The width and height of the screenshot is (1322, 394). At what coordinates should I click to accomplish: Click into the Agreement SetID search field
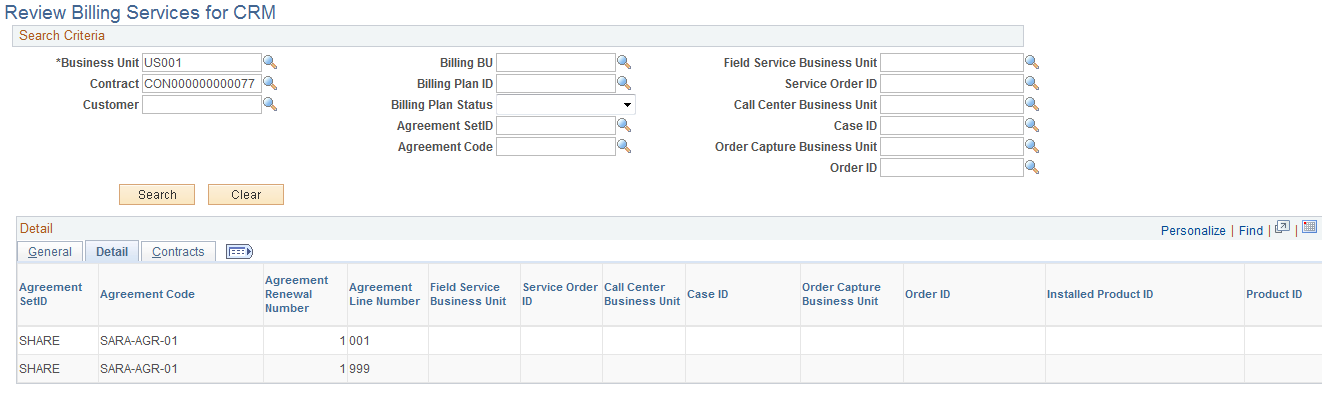coord(555,126)
